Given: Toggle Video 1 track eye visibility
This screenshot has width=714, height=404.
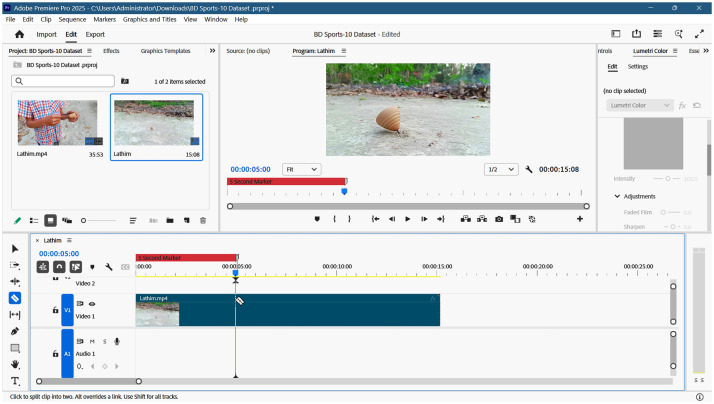Looking at the screenshot, I should pyautogui.click(x=92, y=304).
